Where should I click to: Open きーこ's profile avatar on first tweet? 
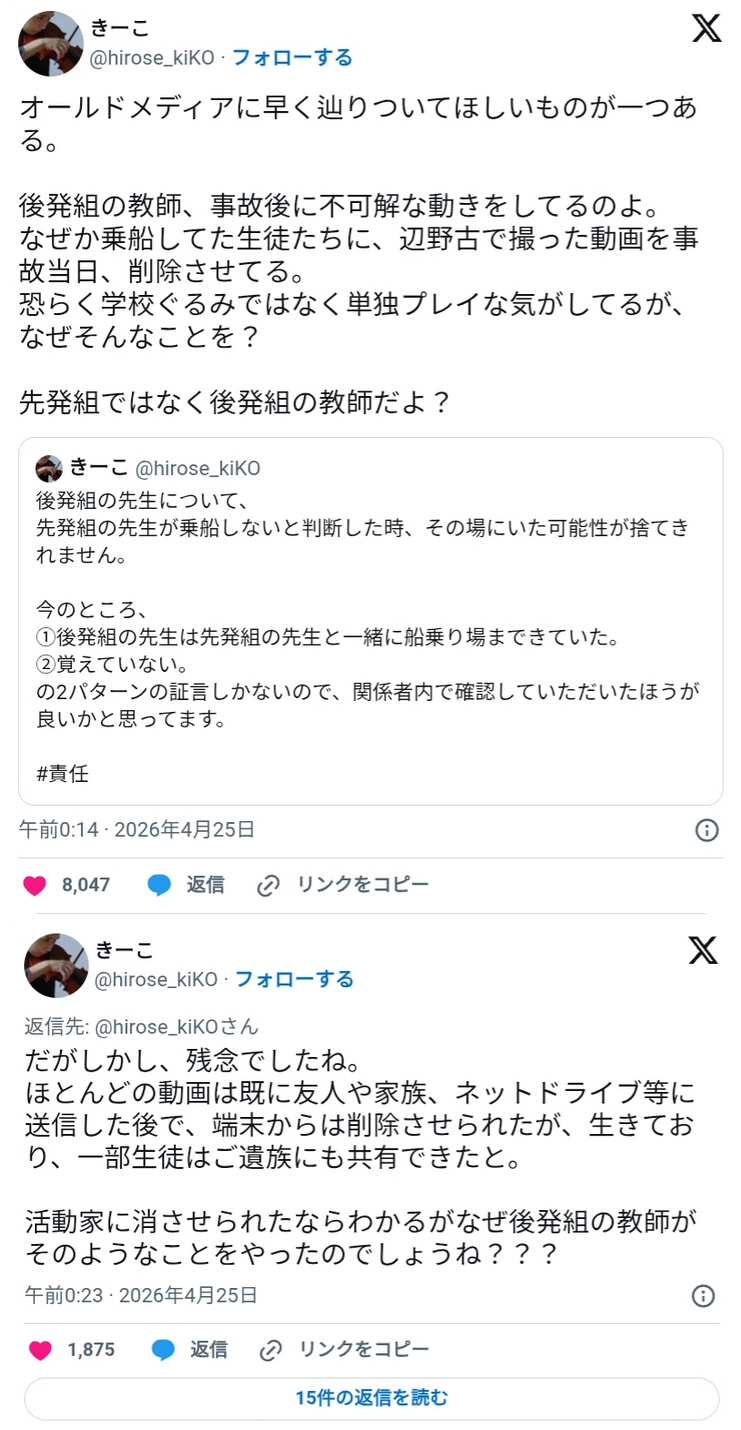coord(50,44)
